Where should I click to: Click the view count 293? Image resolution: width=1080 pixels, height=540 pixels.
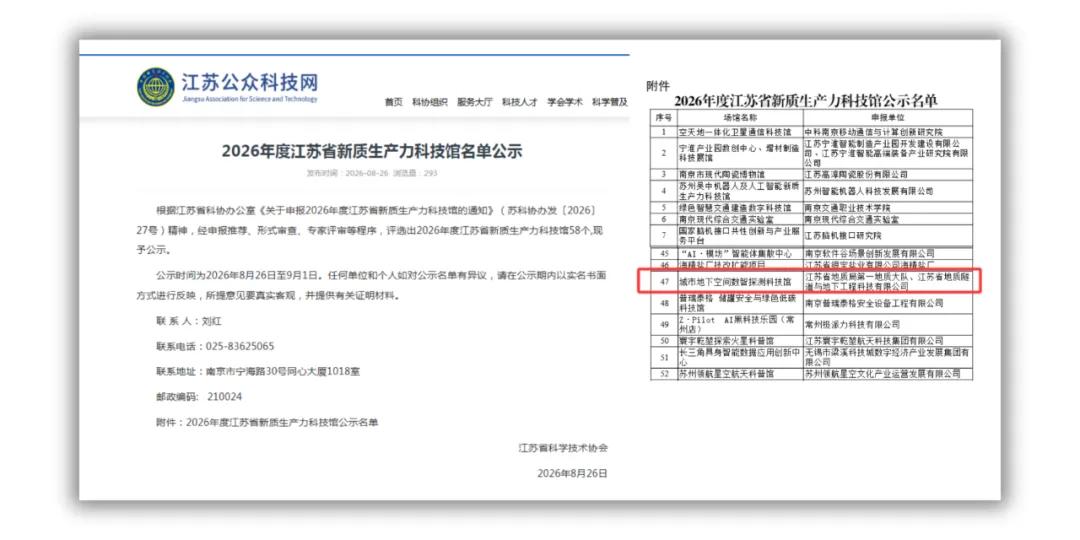pyautogui.click(x=430, y=173)
